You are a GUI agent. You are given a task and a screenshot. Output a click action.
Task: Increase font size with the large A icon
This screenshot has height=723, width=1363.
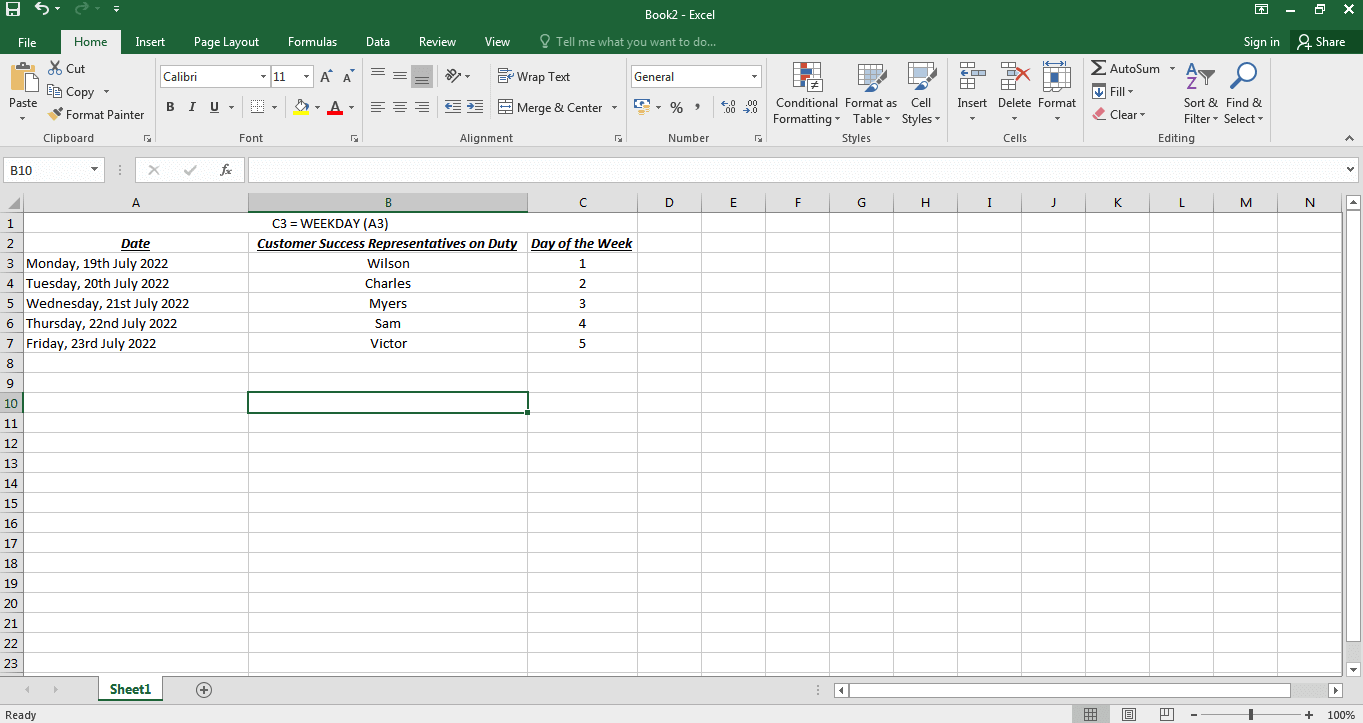326,76
